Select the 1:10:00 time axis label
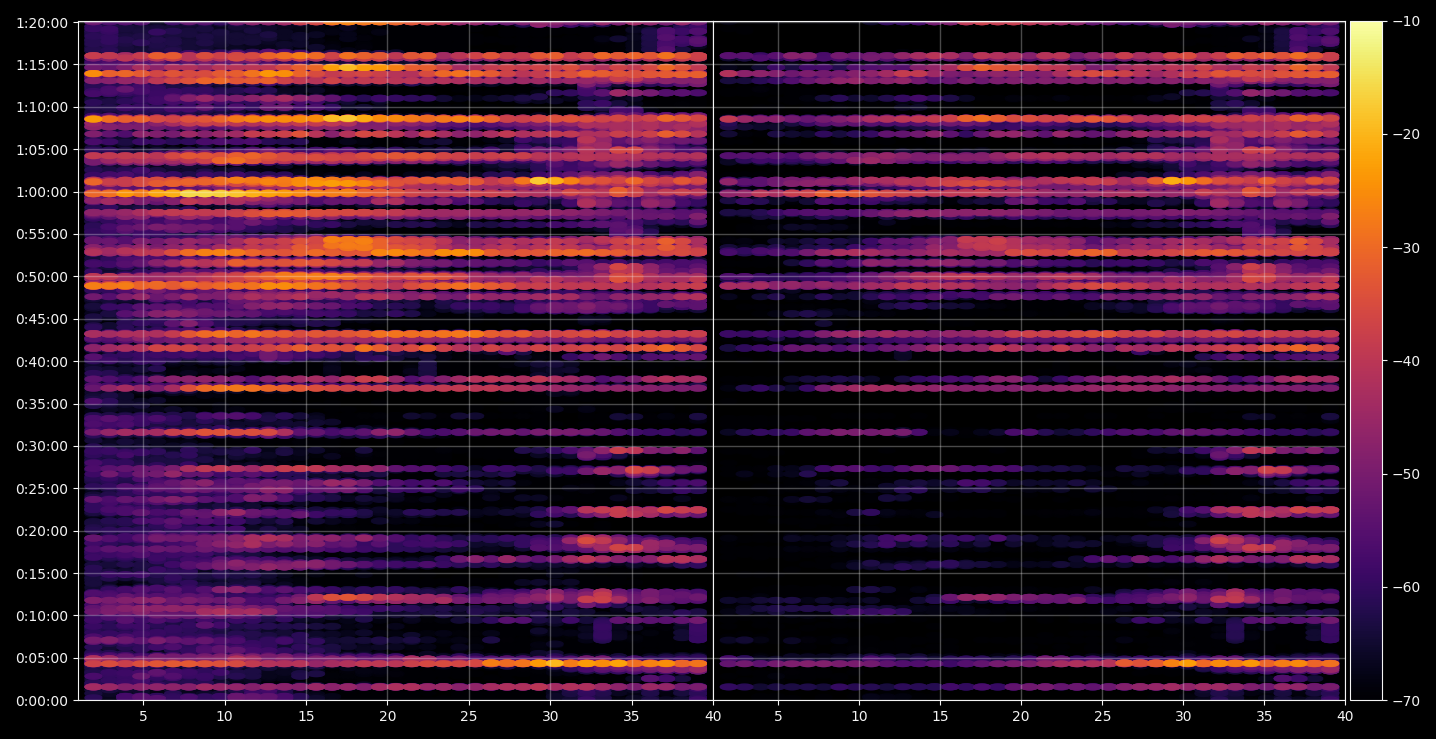The image size is (1436, 739). [42, 107]
